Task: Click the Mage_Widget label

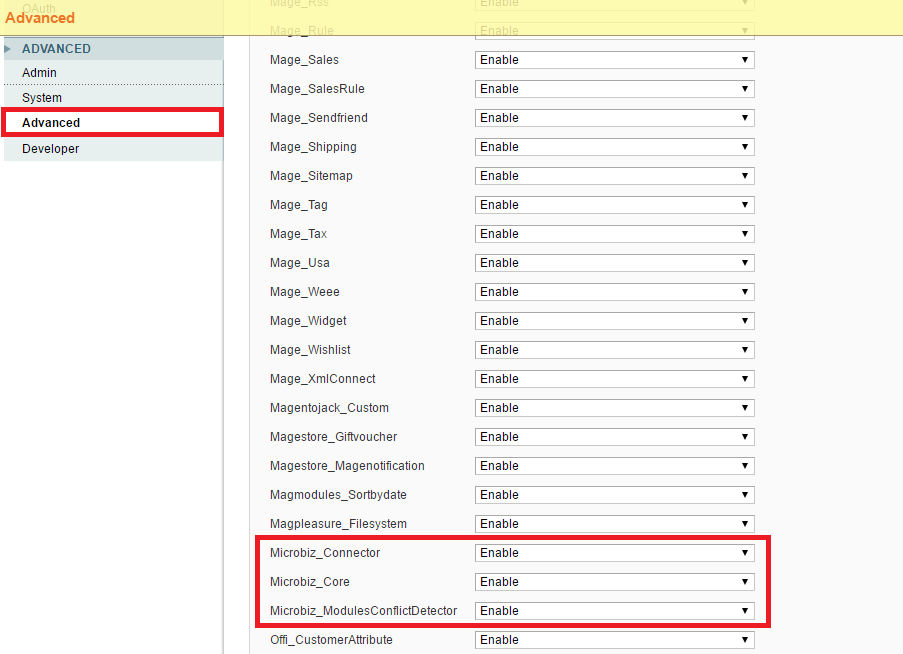Action: [x=308, y=321]
